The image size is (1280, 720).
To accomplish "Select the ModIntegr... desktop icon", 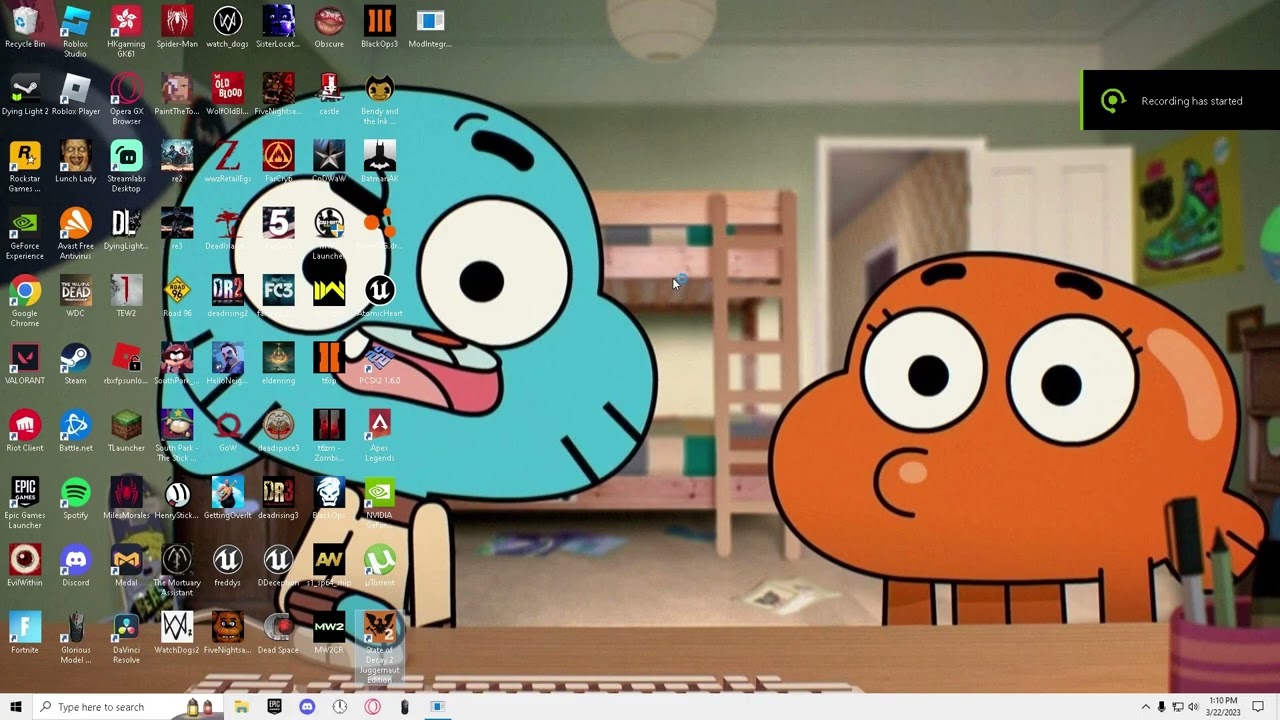I will point(430,27).
